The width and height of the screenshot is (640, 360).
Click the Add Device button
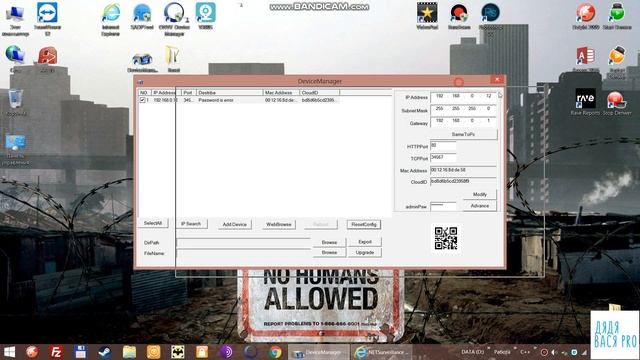click(234, 224)
